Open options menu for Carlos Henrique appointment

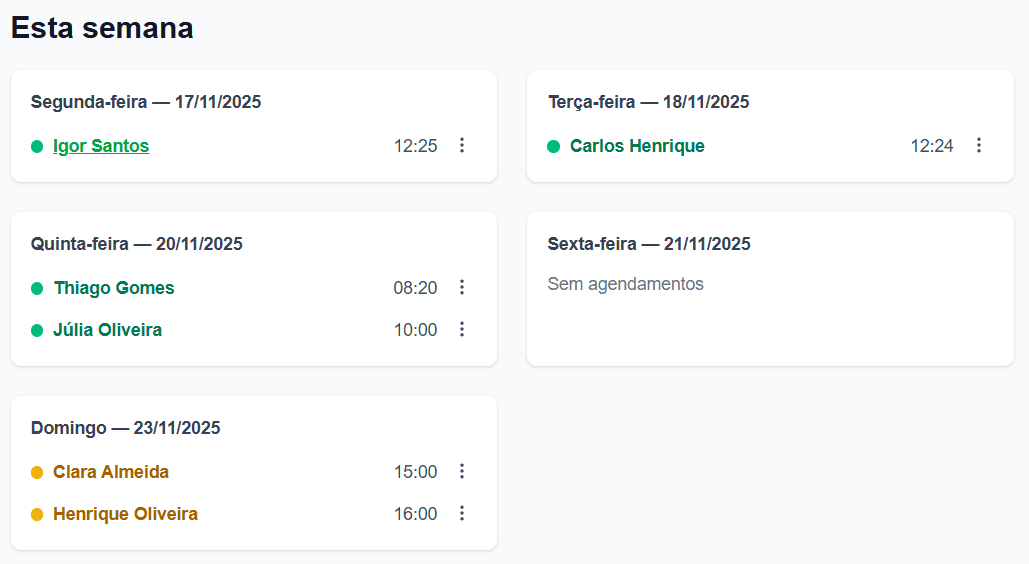coord(979,146)
